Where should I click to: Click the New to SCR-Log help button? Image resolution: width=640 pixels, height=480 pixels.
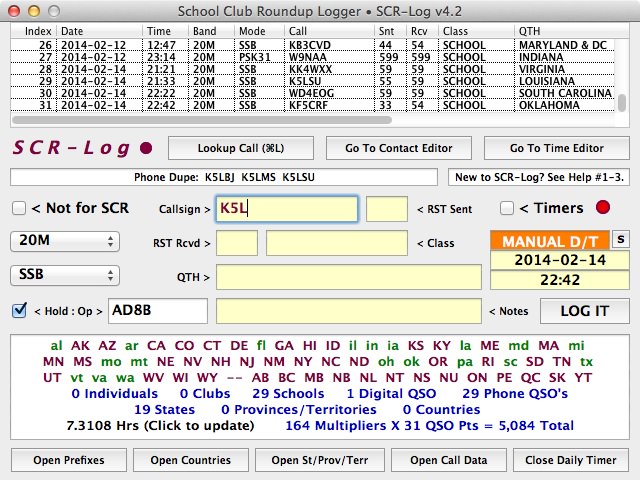[x=537, y=177]
